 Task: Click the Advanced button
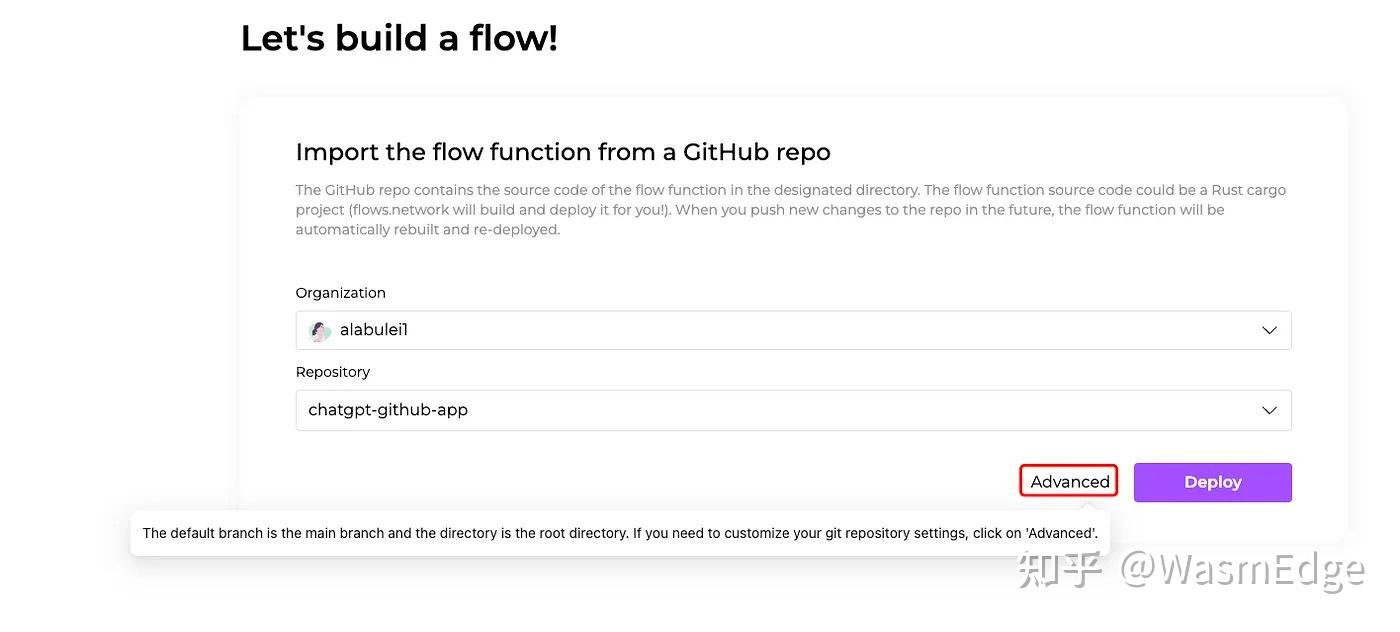(x=1069, y=482)
